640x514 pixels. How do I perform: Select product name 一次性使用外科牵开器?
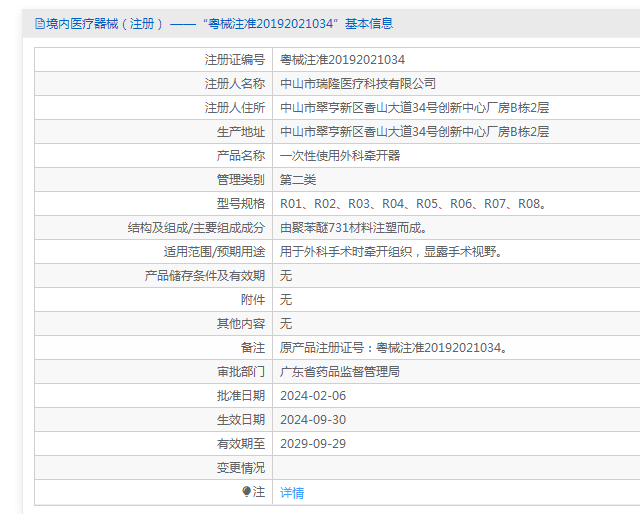pos(340,156)
